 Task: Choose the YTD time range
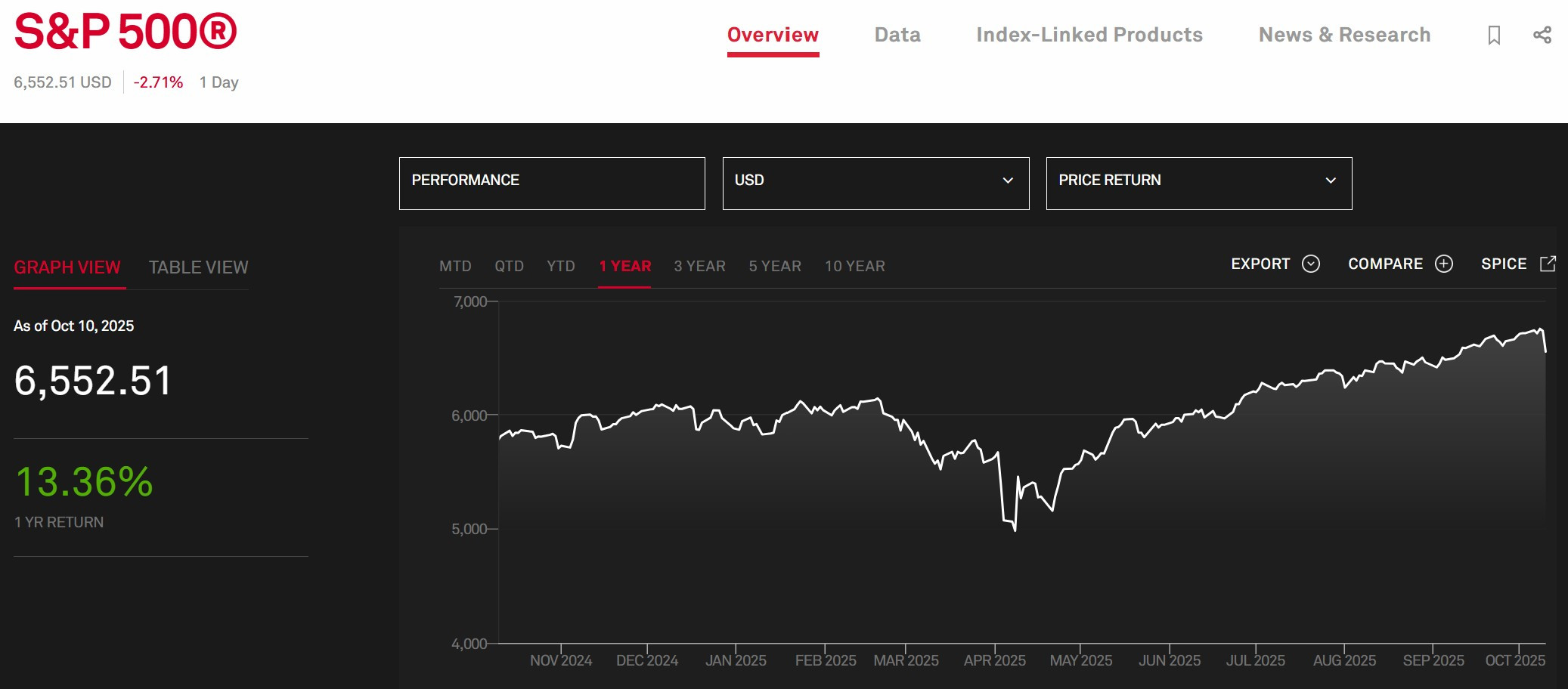click(x=561, y=266)
